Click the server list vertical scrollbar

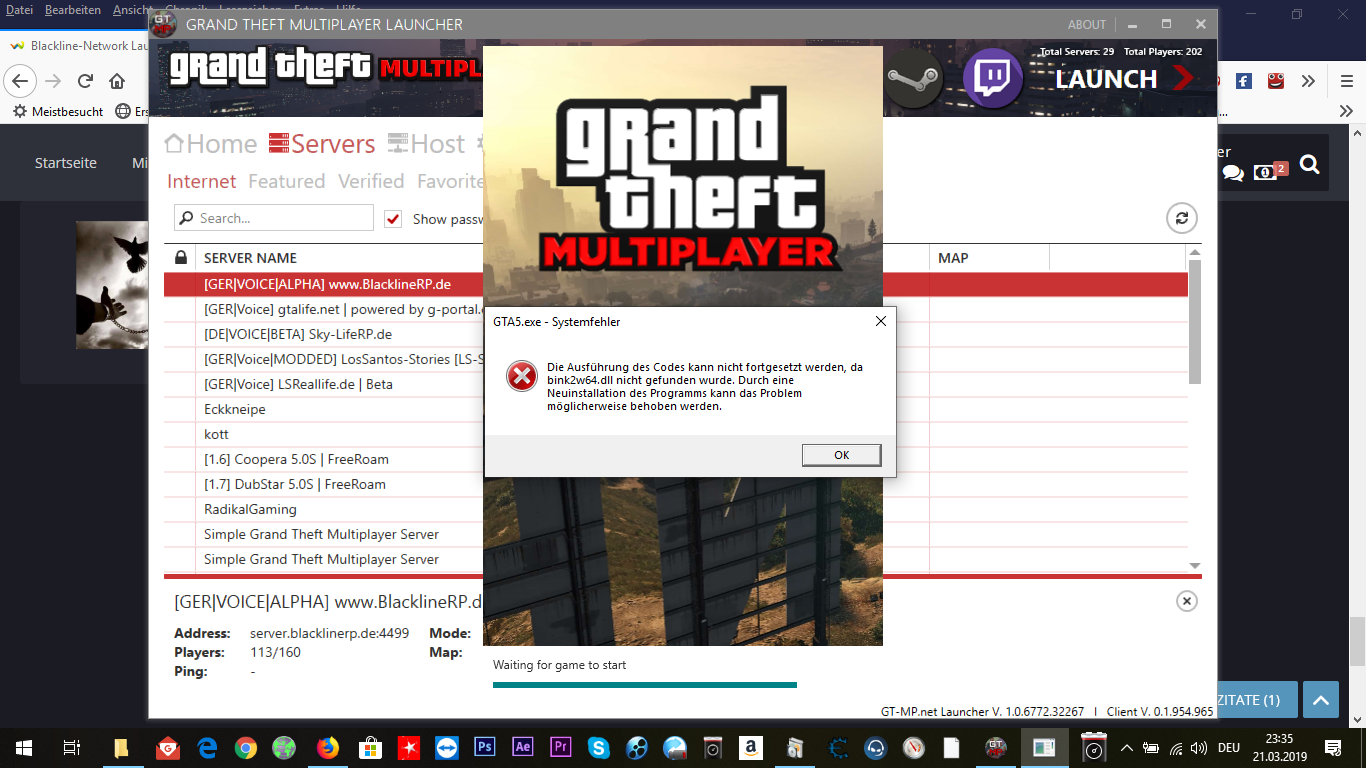[x=1194, y=320]
